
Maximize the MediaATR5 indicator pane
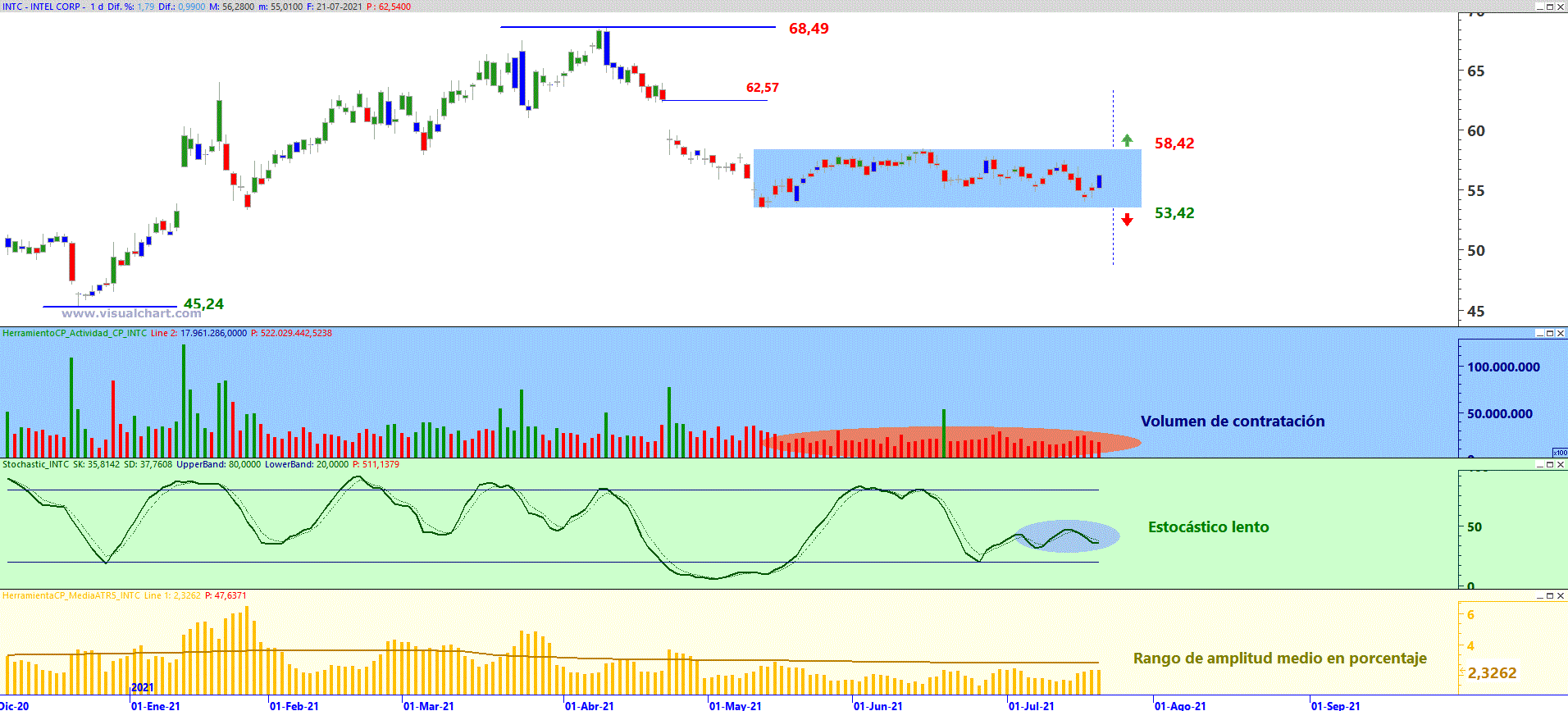pos(1550,595)
